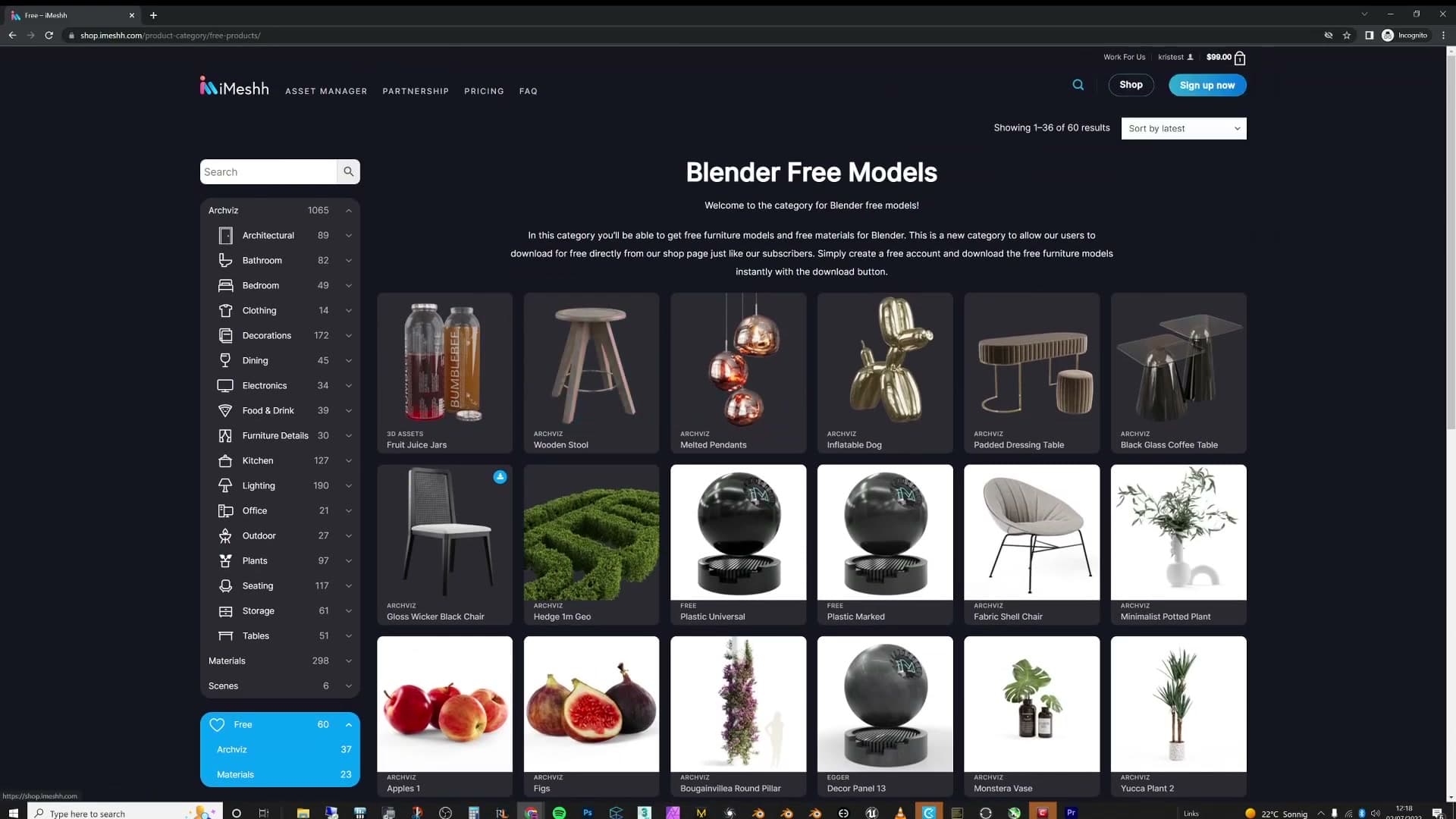Open the Fabric Shell Chair thumbnail

(1031, 532)
